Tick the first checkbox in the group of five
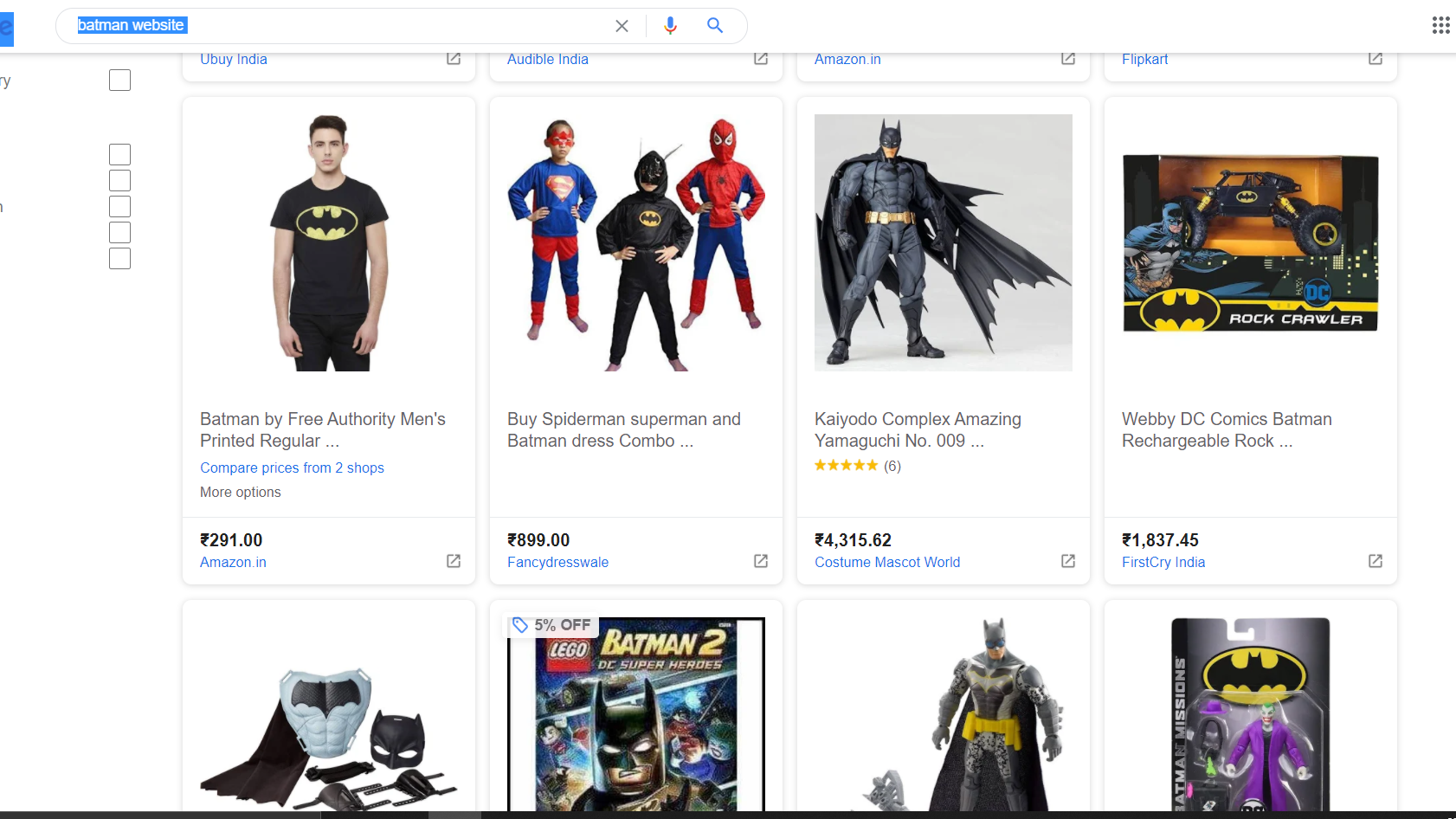 tap(119, 155)
